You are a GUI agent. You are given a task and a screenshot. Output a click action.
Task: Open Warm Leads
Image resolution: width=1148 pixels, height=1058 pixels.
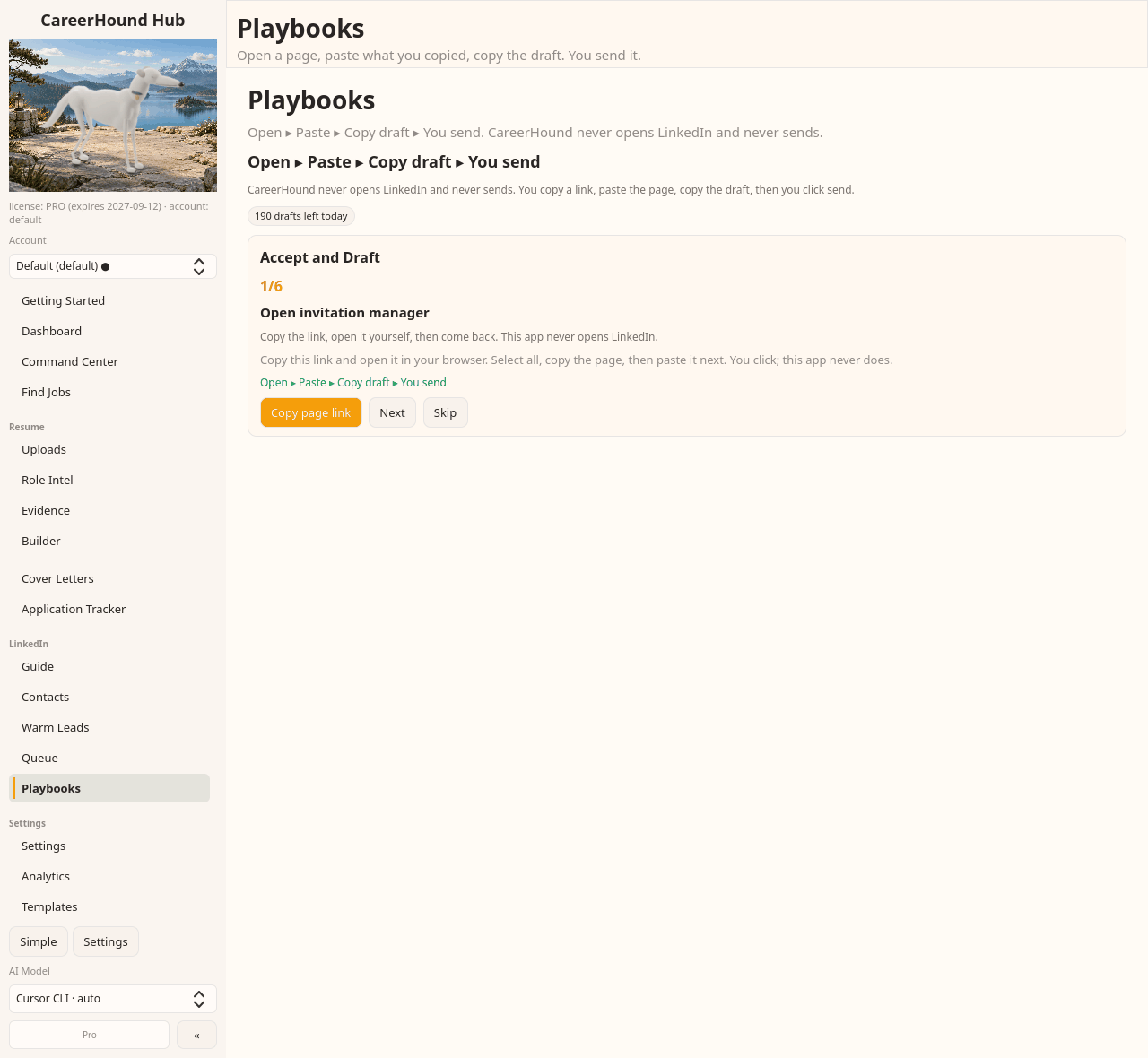click(109, 727)
